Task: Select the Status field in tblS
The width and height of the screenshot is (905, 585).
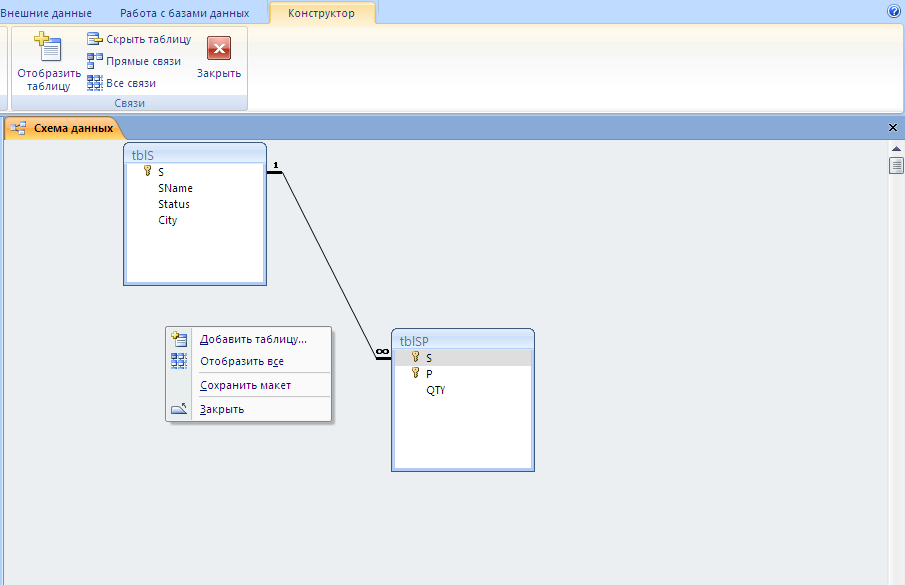Action: pyautogui.click(x=174, y=204)
